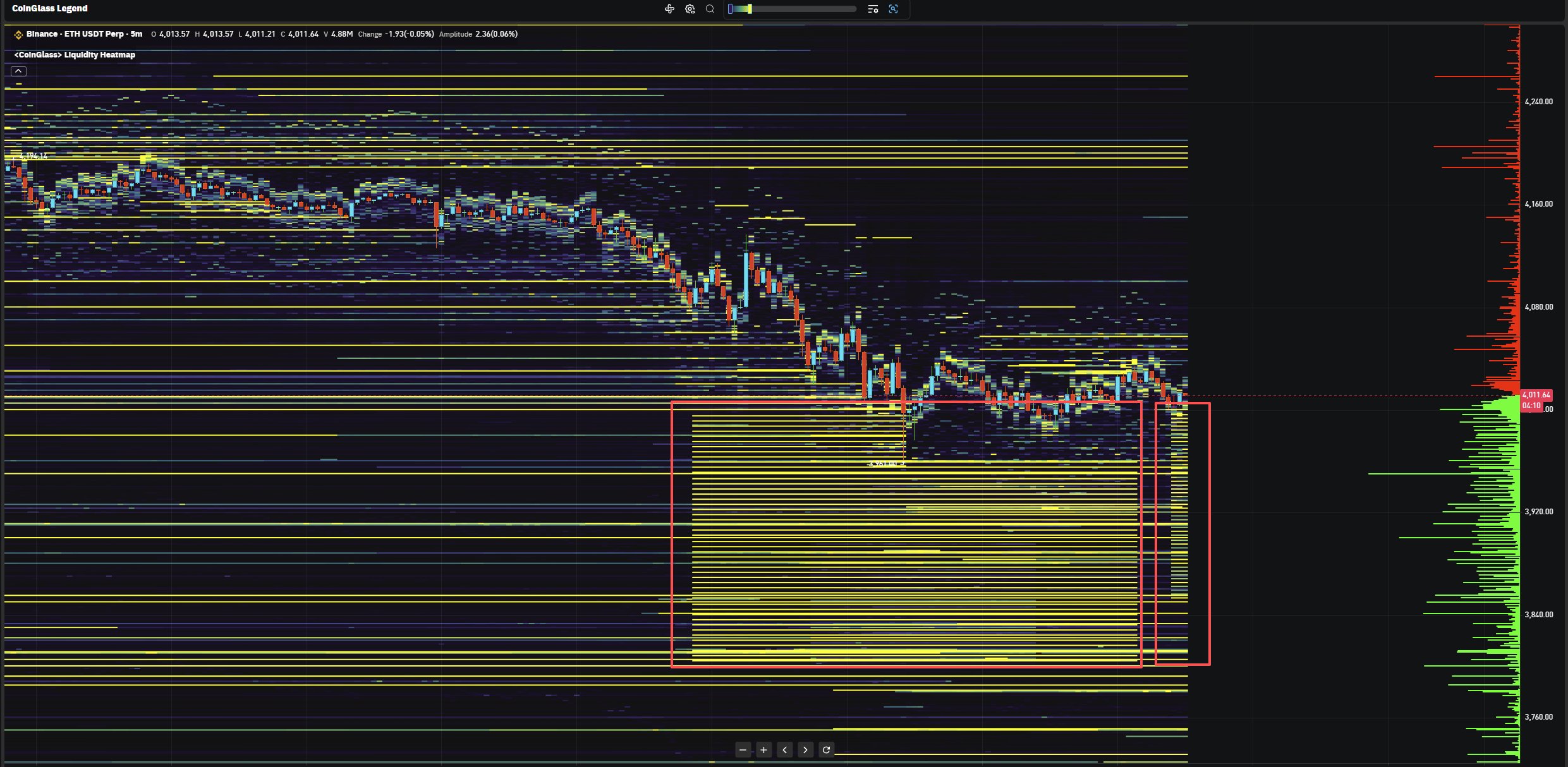1568x767 pixels.
Task: Click the Binance logo icon beside symbol
Action: pyautogui.click(x=18, y=35)
